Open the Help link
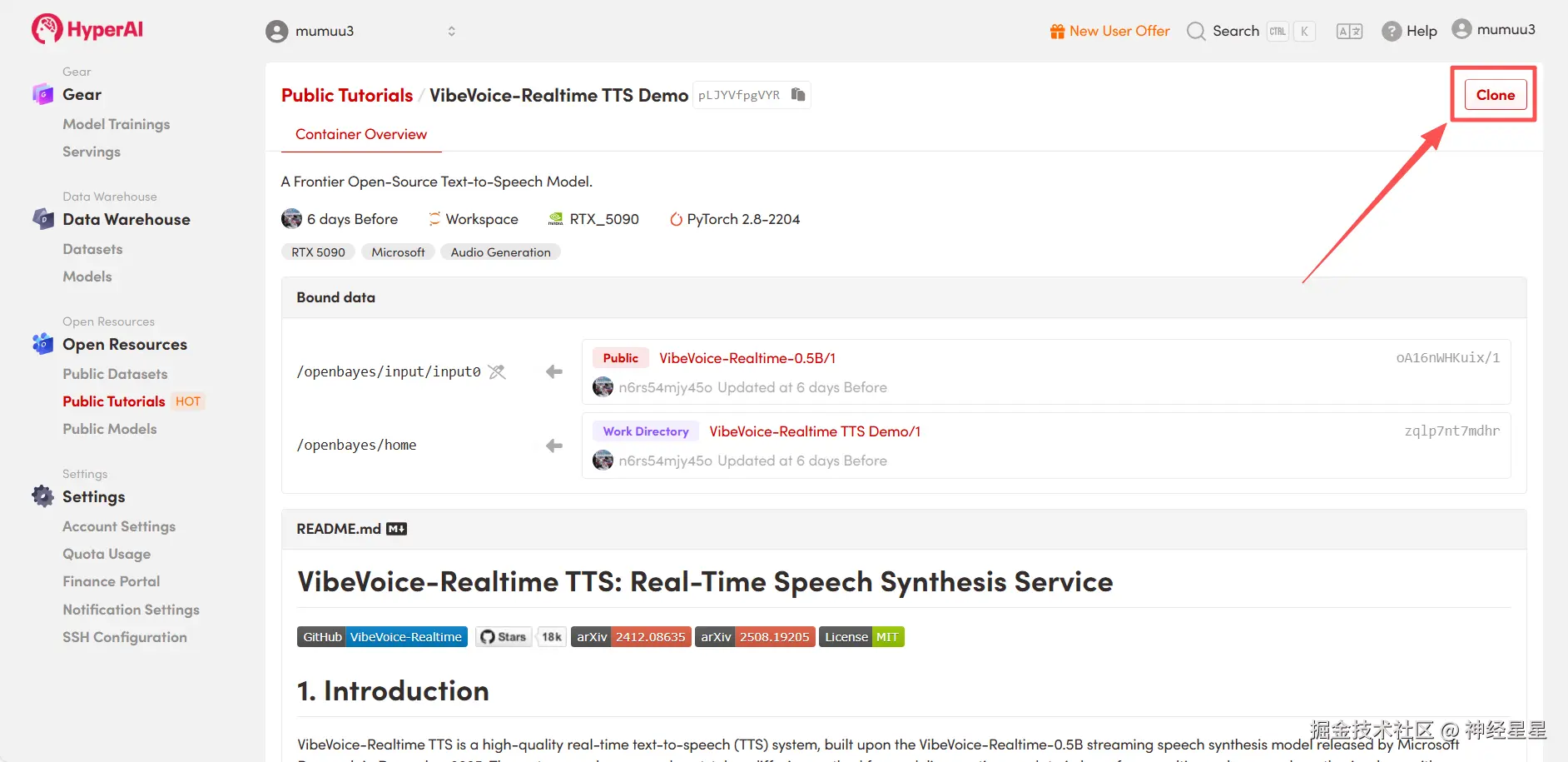Viewport: 1568px width, 762px height. pos(1422,32)
